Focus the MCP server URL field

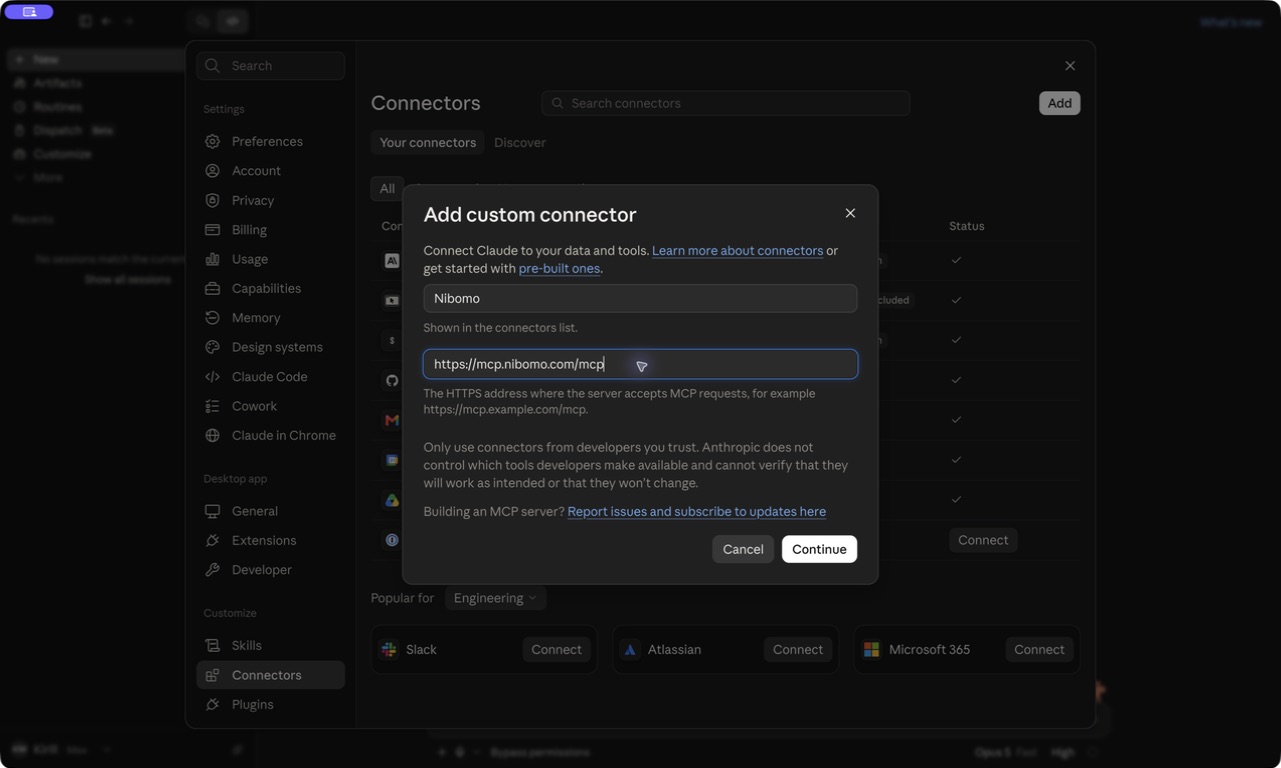(640, 364)
